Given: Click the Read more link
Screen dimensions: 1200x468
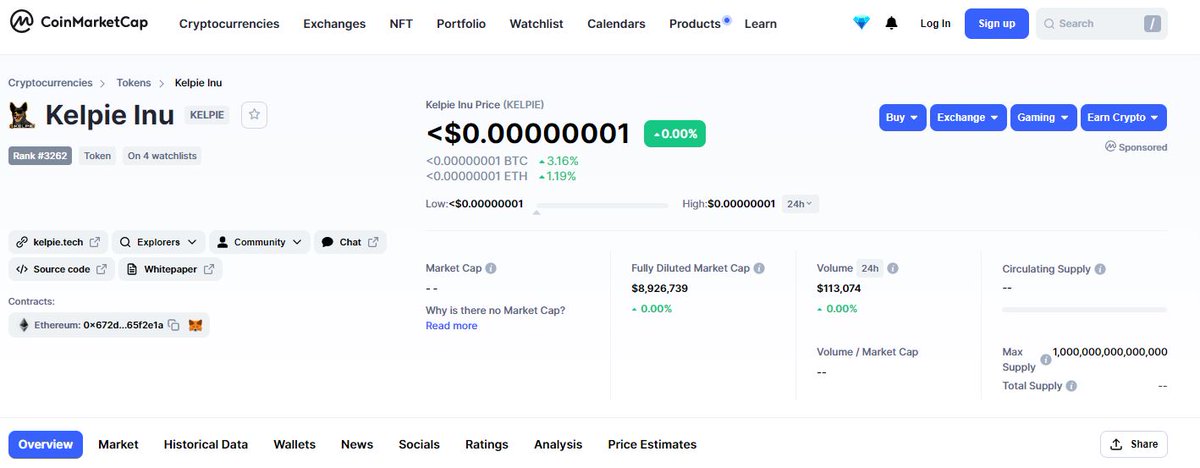Looking at the screenshot, I should (x=451, y=326).
